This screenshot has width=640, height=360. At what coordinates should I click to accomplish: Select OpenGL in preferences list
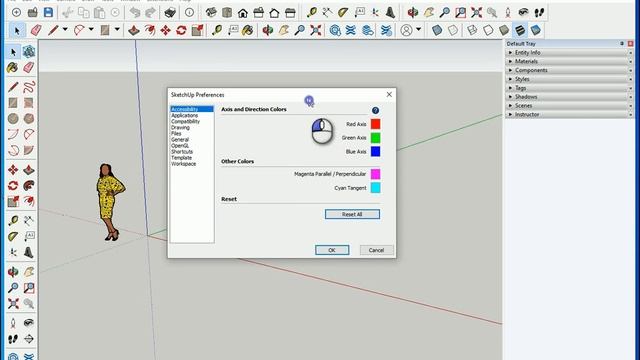click(180, 146)
